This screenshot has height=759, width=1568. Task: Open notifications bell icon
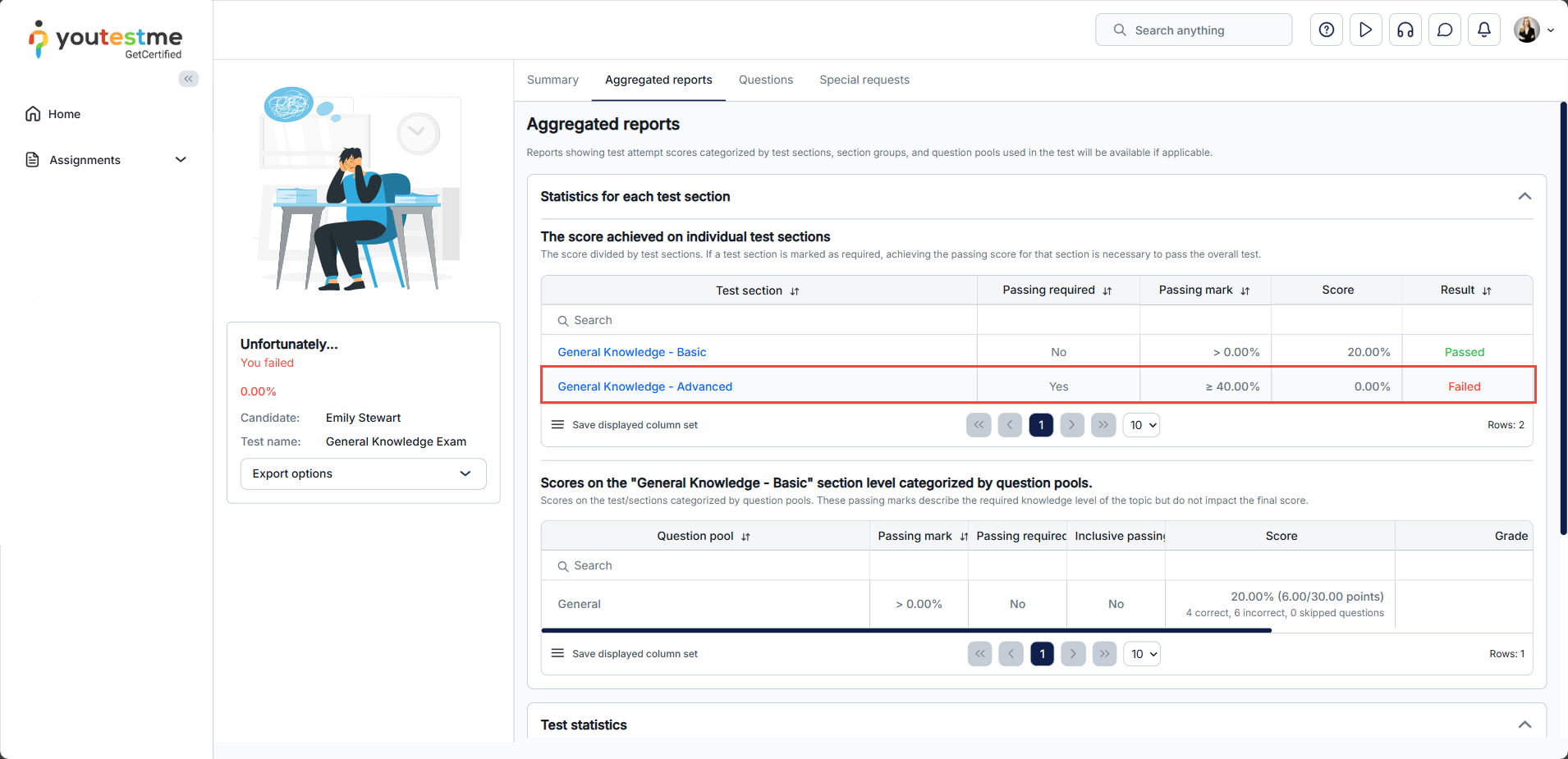pos(1483,30)
